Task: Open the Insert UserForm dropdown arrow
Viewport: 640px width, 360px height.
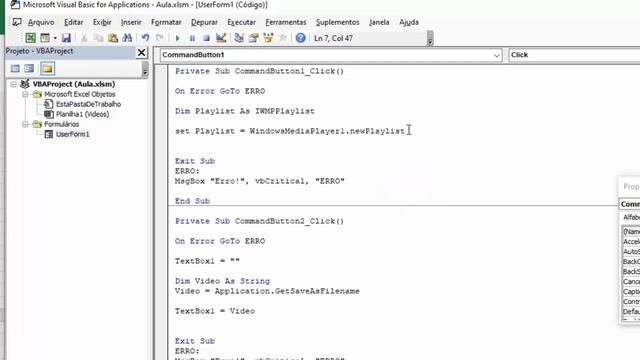Action: pyautogui.click(x=55, y=38)
